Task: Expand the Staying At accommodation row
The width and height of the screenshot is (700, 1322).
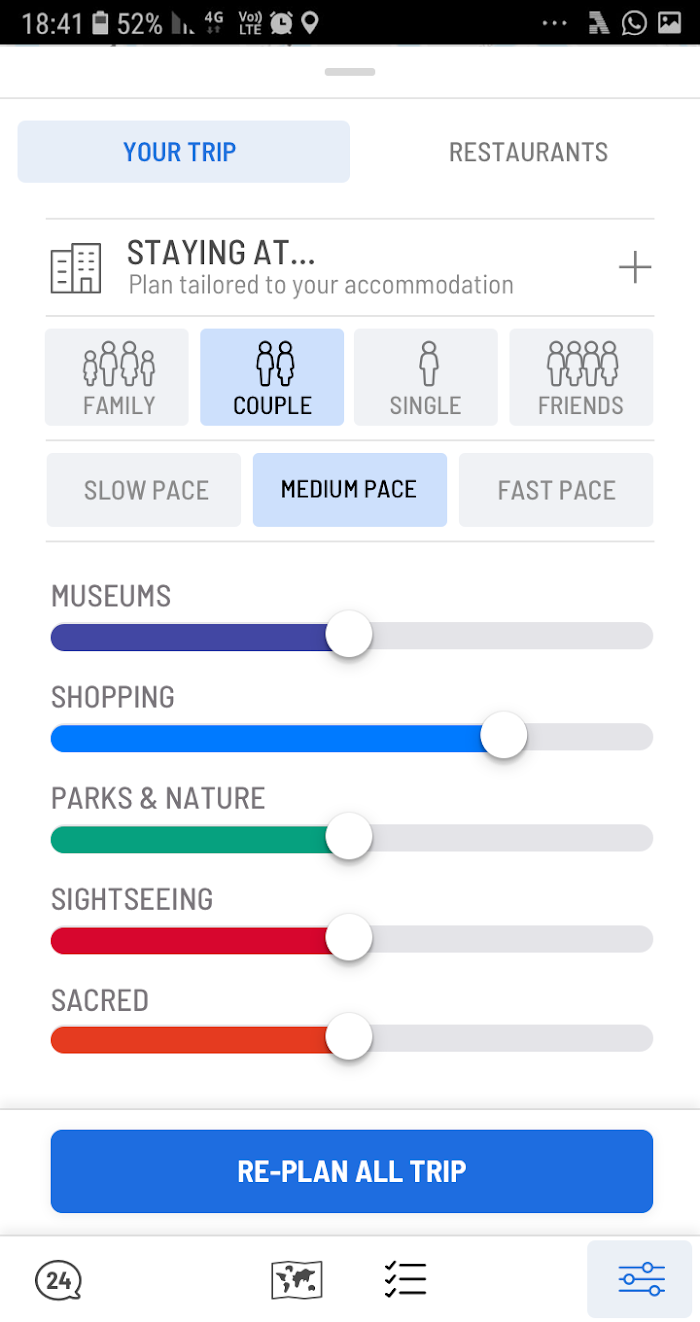Action: coord(350,268)
